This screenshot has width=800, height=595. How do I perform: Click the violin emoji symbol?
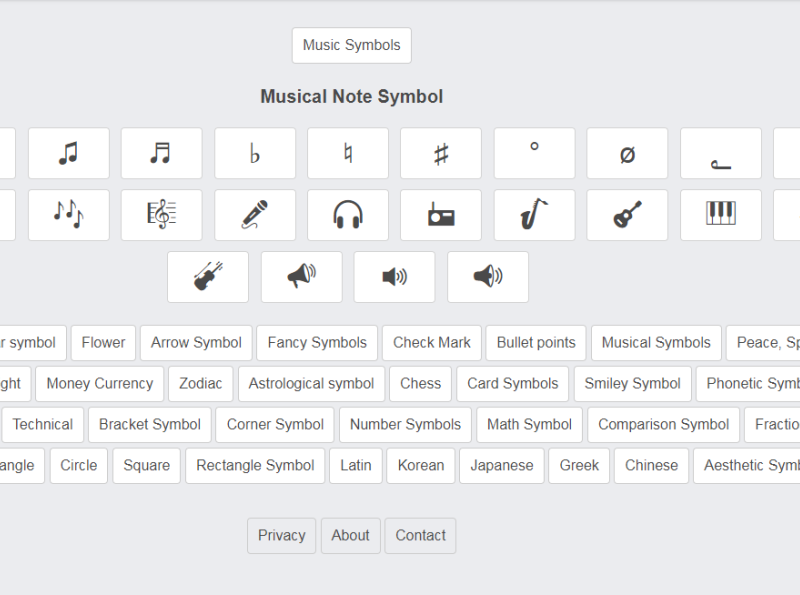pos(208,277)
